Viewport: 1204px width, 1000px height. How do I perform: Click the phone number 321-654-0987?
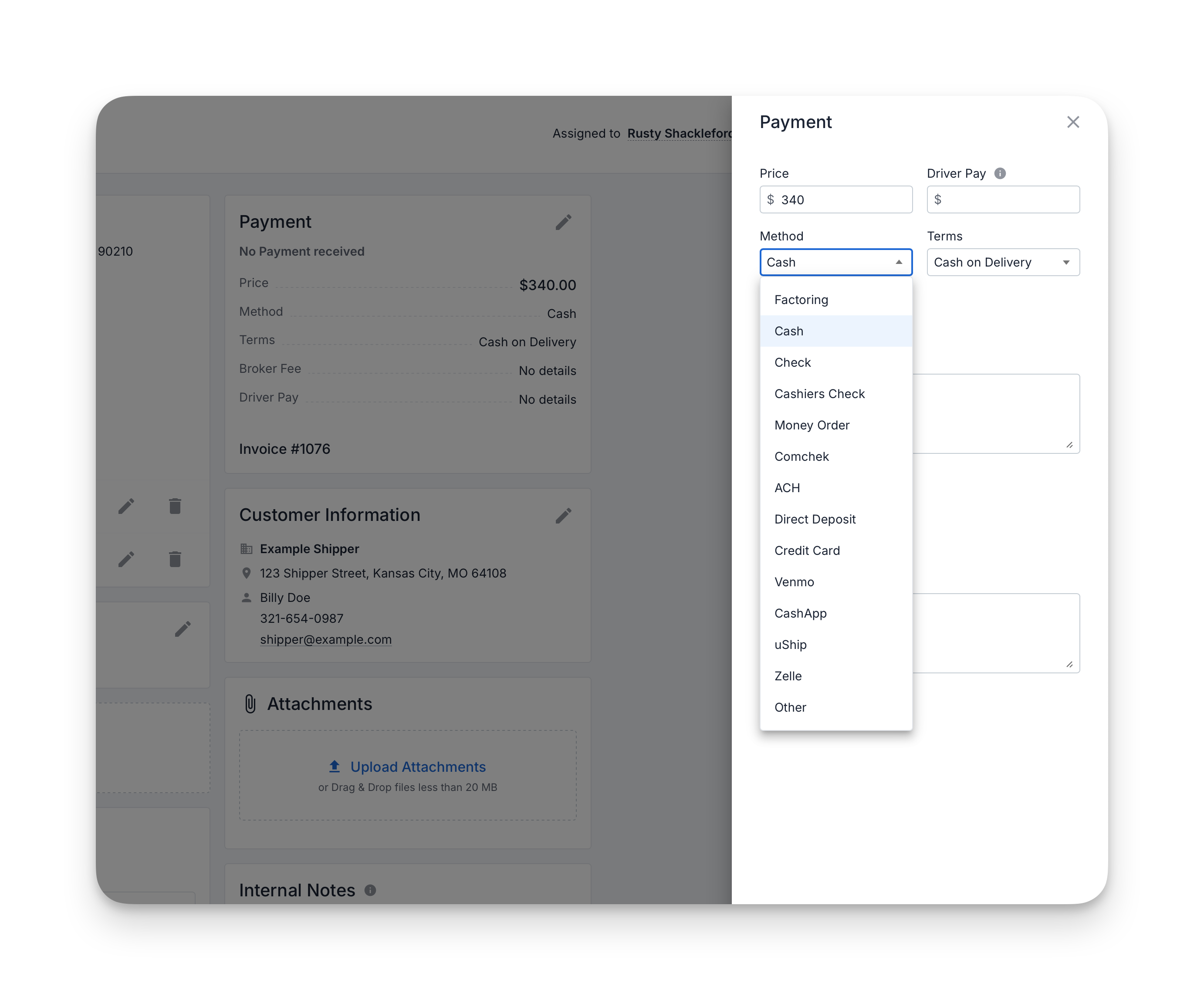[x=301, y=619]
